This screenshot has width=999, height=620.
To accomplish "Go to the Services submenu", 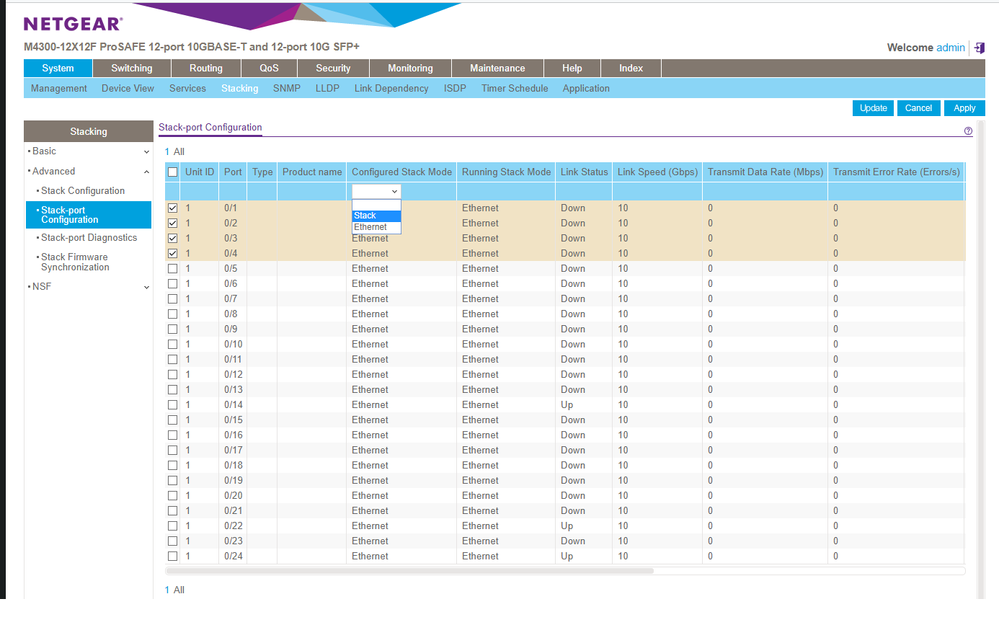I will click(187, 89).
